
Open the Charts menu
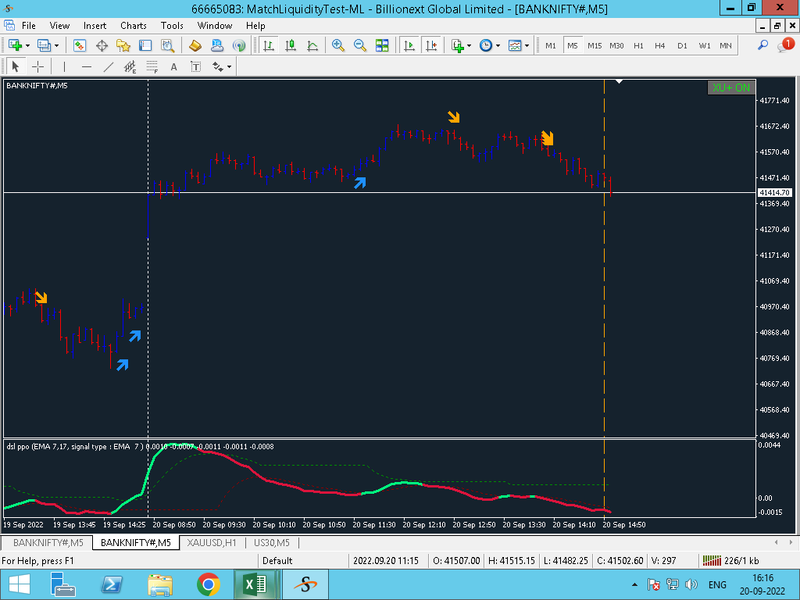pos(132,25)
